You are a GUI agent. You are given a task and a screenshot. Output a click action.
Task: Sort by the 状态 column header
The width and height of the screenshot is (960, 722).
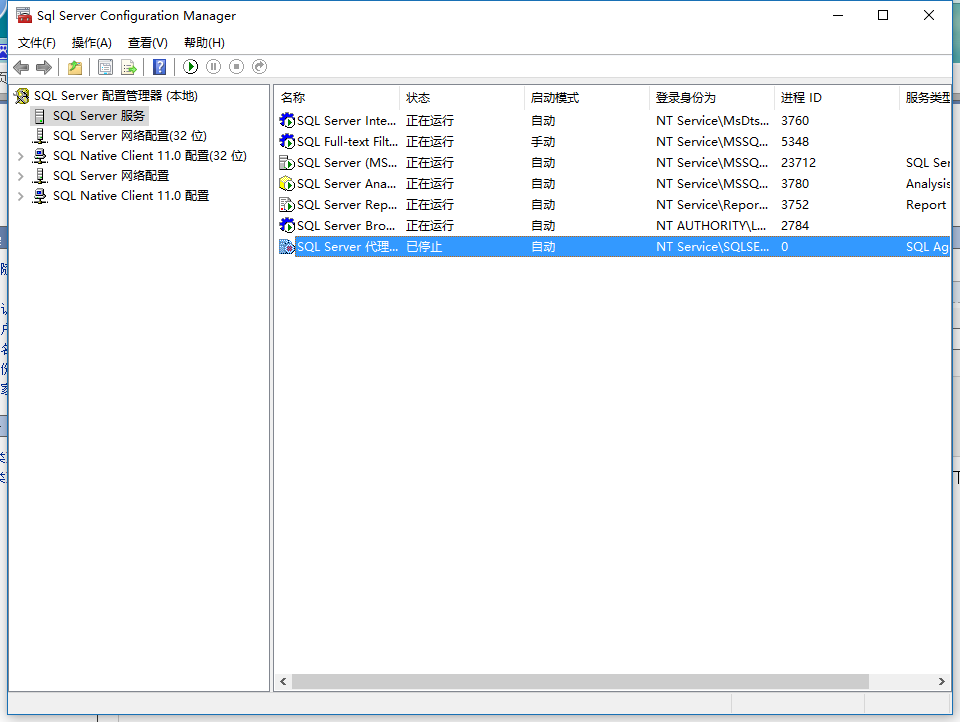point(462,98)
